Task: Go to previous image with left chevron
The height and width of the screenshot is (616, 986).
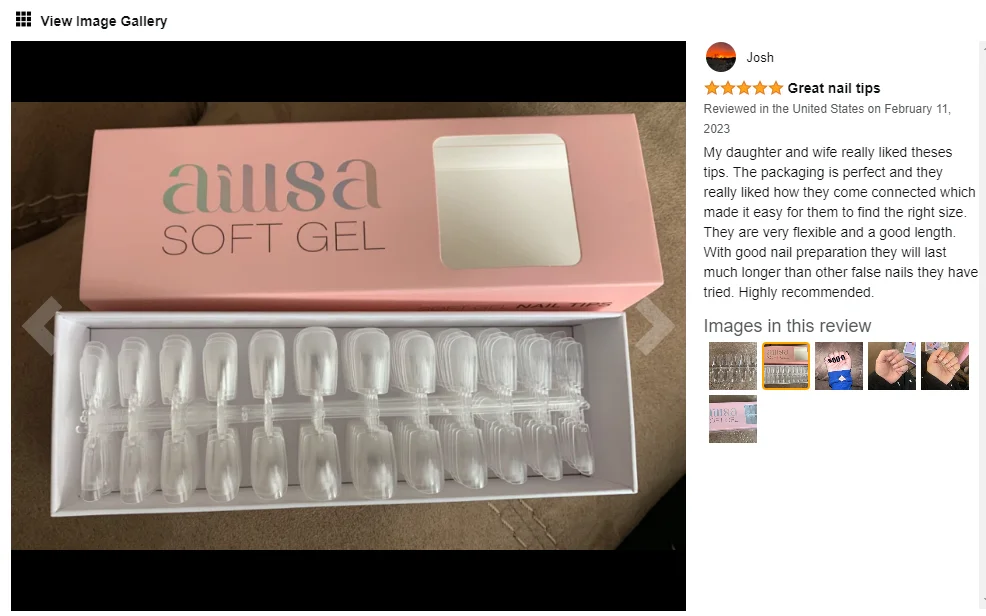Action: [42, 326]
